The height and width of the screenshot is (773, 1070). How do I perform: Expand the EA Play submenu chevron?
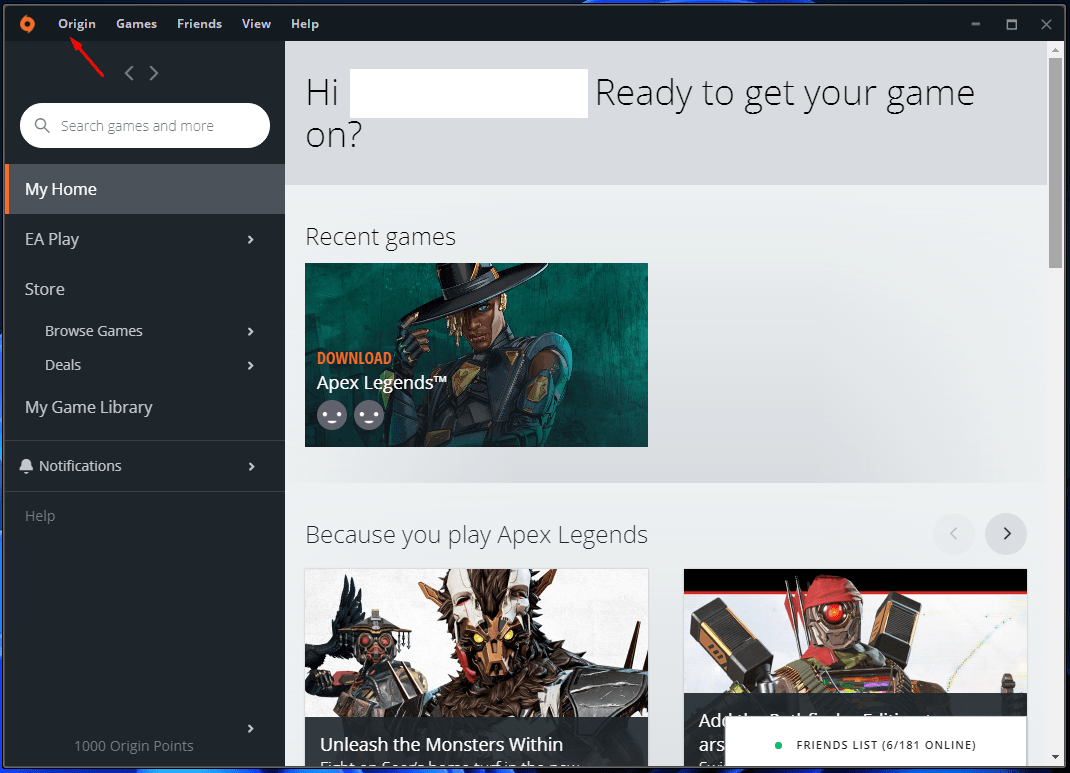point(250,239)
